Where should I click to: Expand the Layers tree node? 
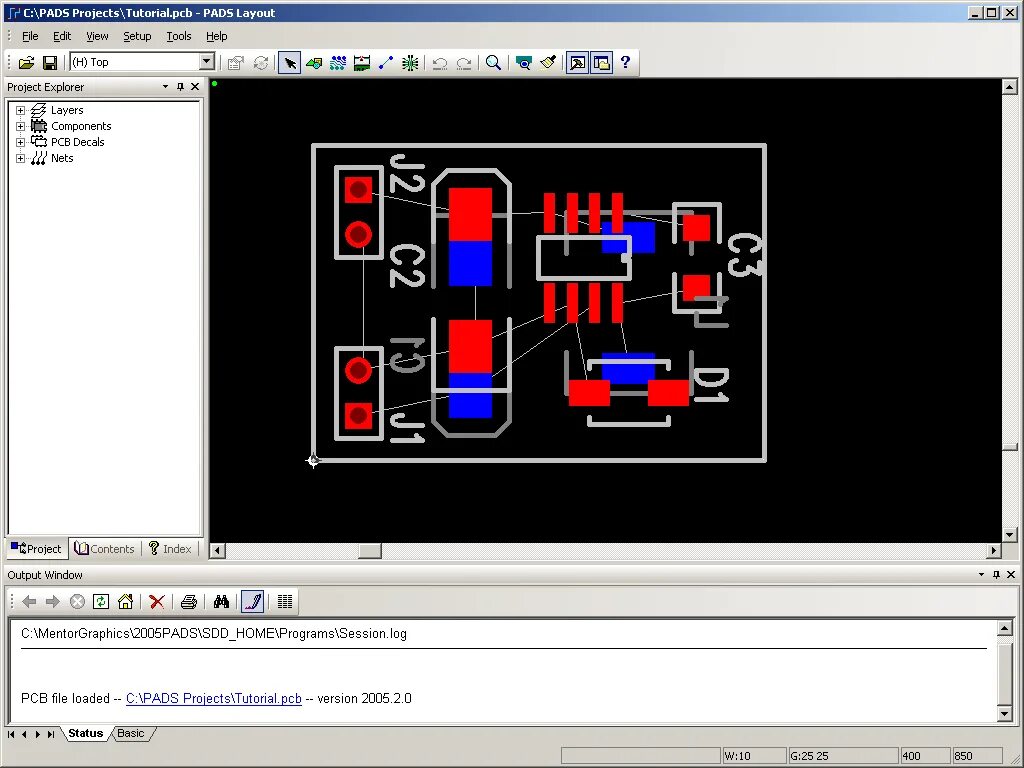click(x=20, y=110)
